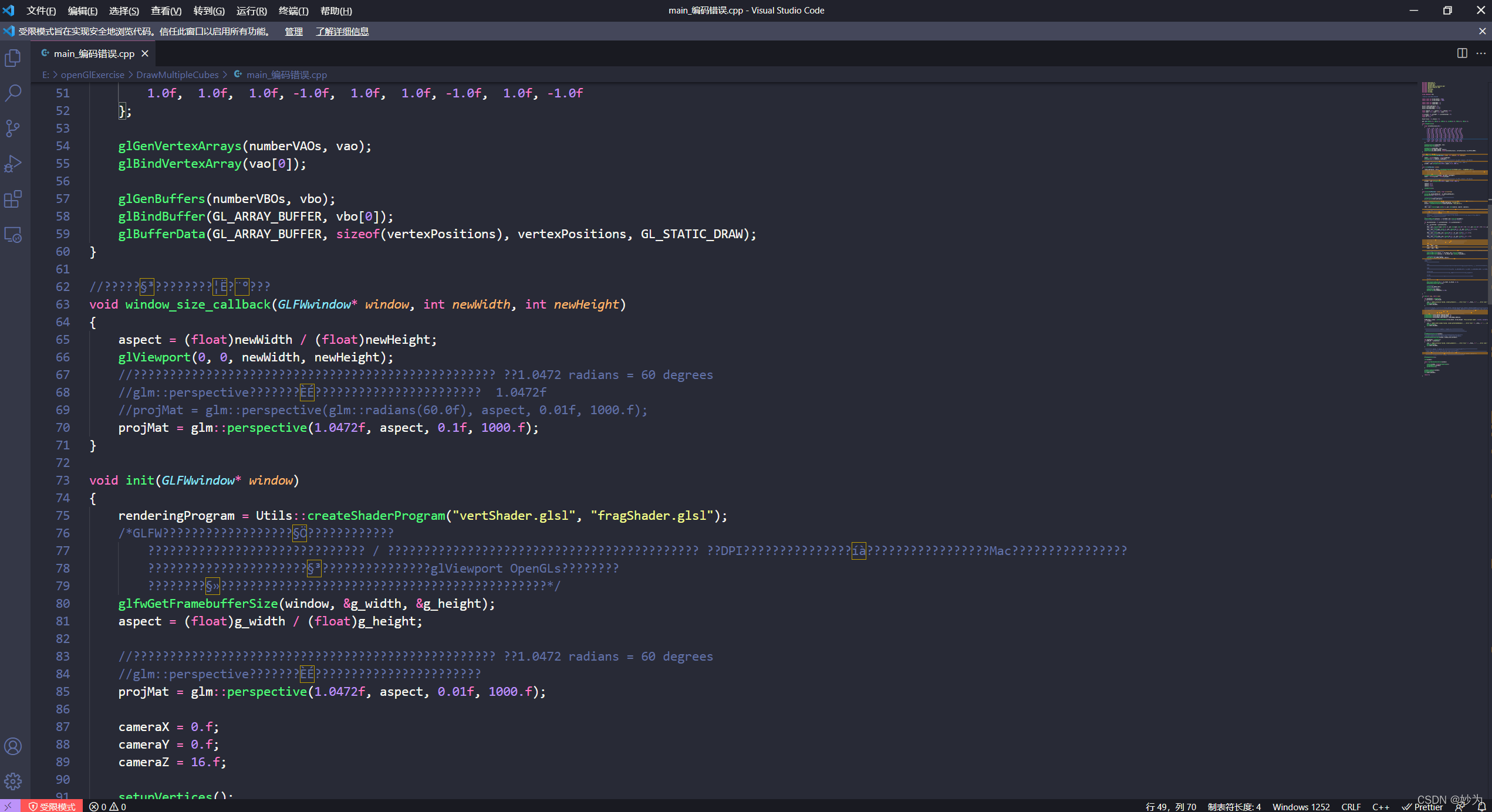The height and width of the screenshot is (812, 1492).
Task: Open Problems panel via errors and warnings count
Action: [x=107, y=807]
